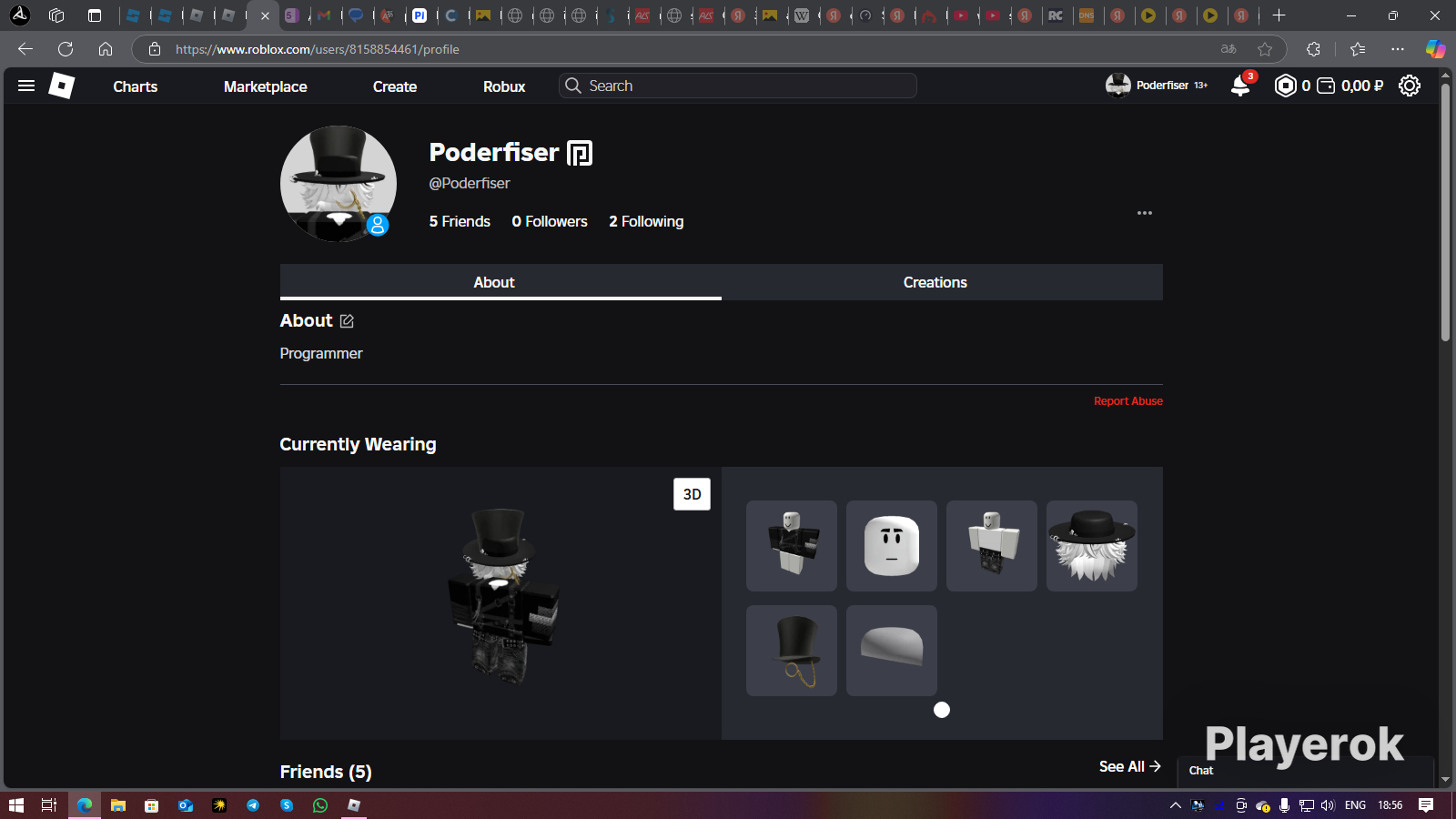Image resolution: width=1456 pixels, height=819 pixels.
Task: Open the ENG input language switcher
Action: coord(1355,805)
